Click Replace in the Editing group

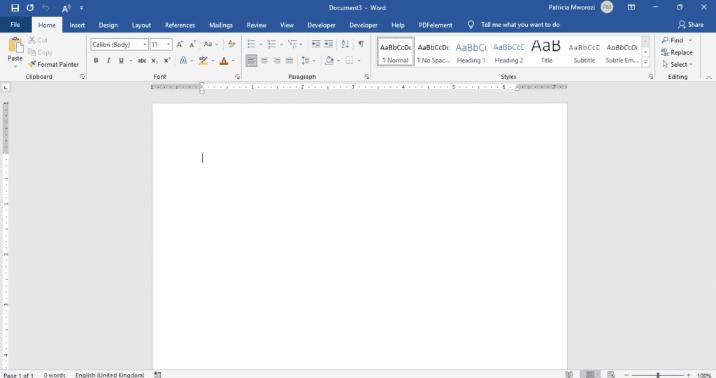click(677, 52)
